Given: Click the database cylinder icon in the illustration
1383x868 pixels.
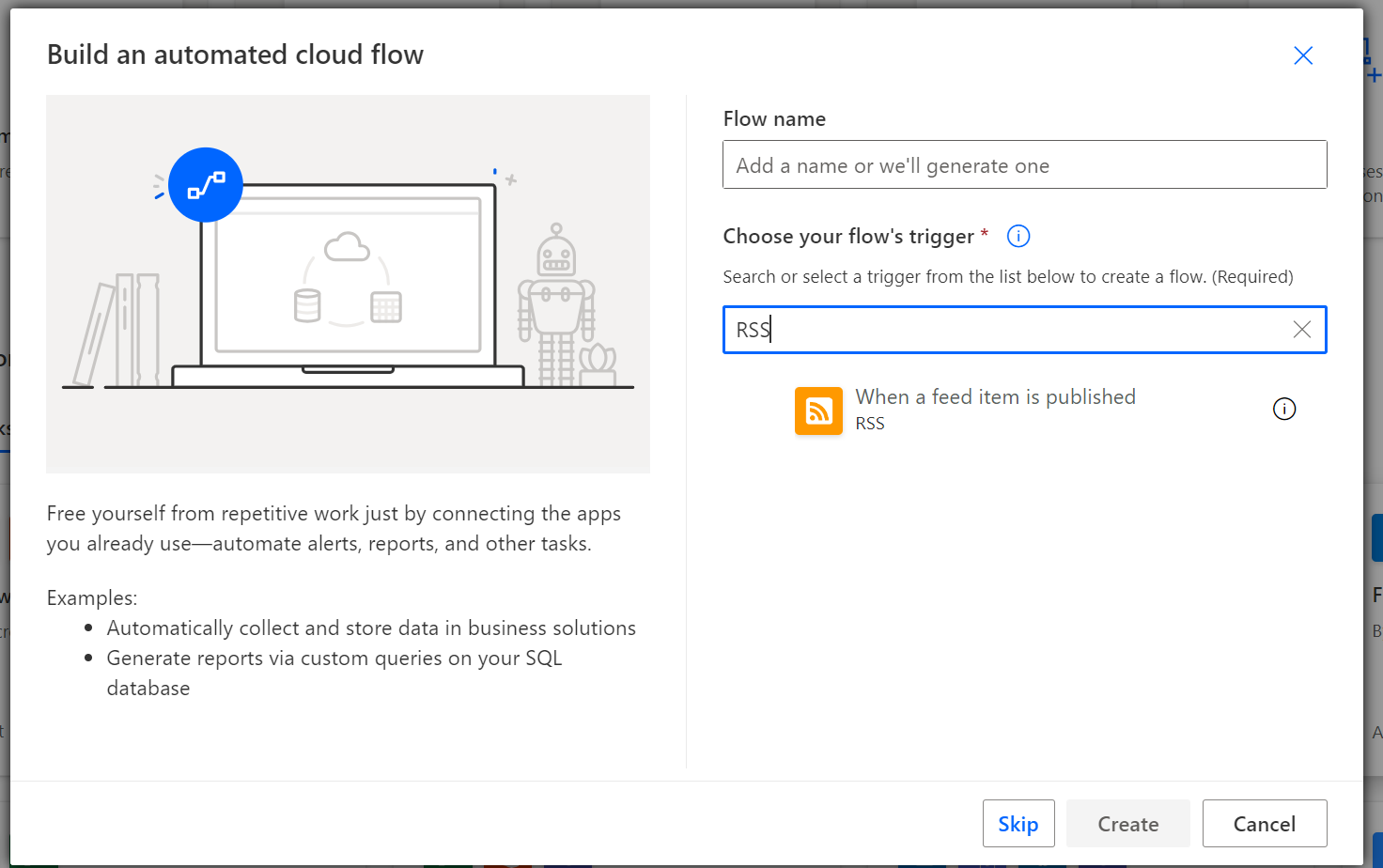Looking at the screenshot, I should pos(307,306).
